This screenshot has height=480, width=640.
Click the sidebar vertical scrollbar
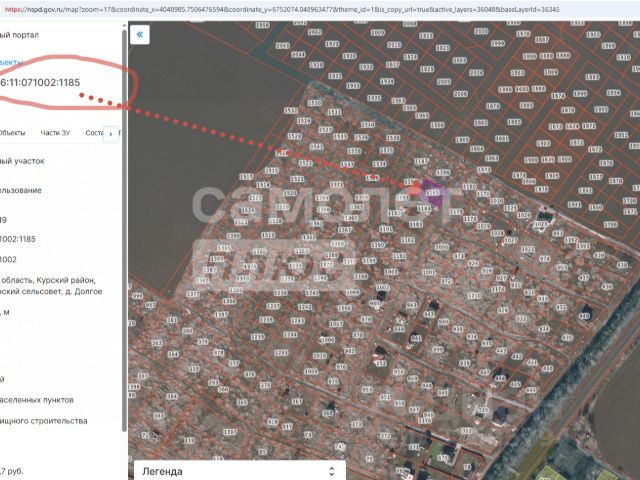pyautogui.click(x=124, y=229)
